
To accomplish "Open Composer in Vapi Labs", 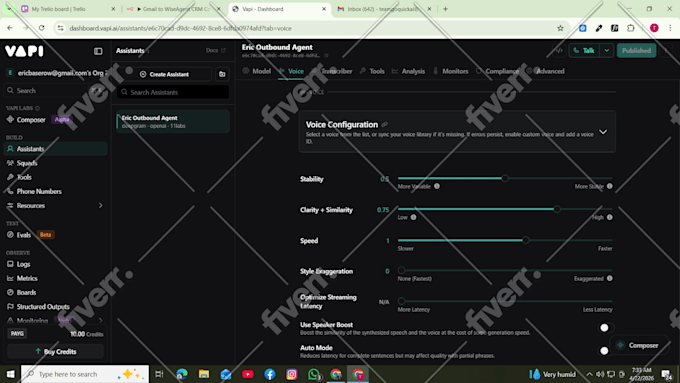I will (x=31, y=120).
